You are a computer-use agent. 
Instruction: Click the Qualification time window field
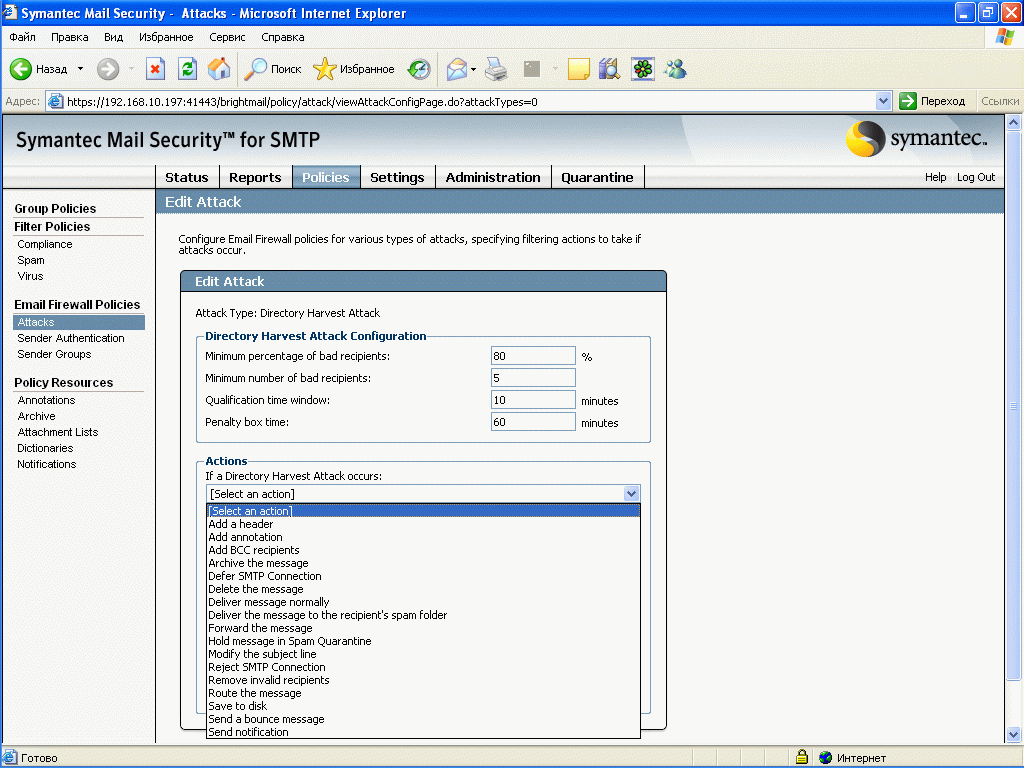pyautogui.click(x=533, y=400)
